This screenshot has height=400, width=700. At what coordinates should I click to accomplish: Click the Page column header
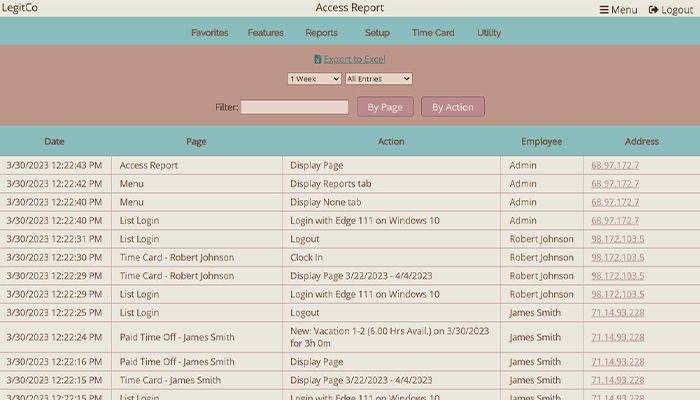pyautogui.click(x=196, y=142)
